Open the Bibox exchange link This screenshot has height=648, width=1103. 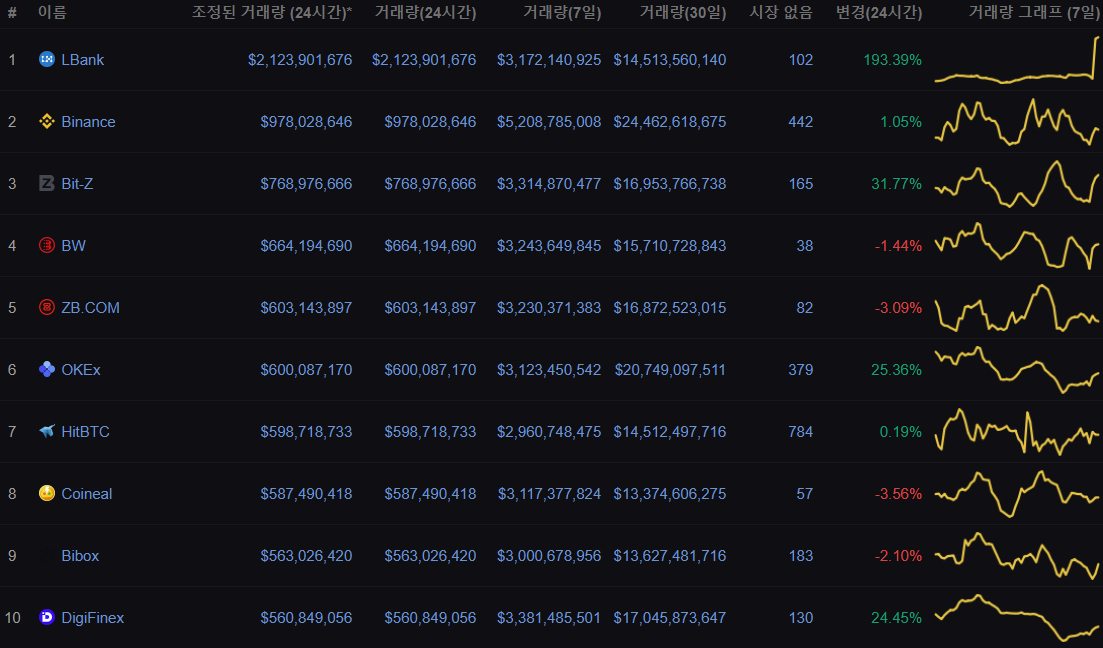[x=80, y=556]
